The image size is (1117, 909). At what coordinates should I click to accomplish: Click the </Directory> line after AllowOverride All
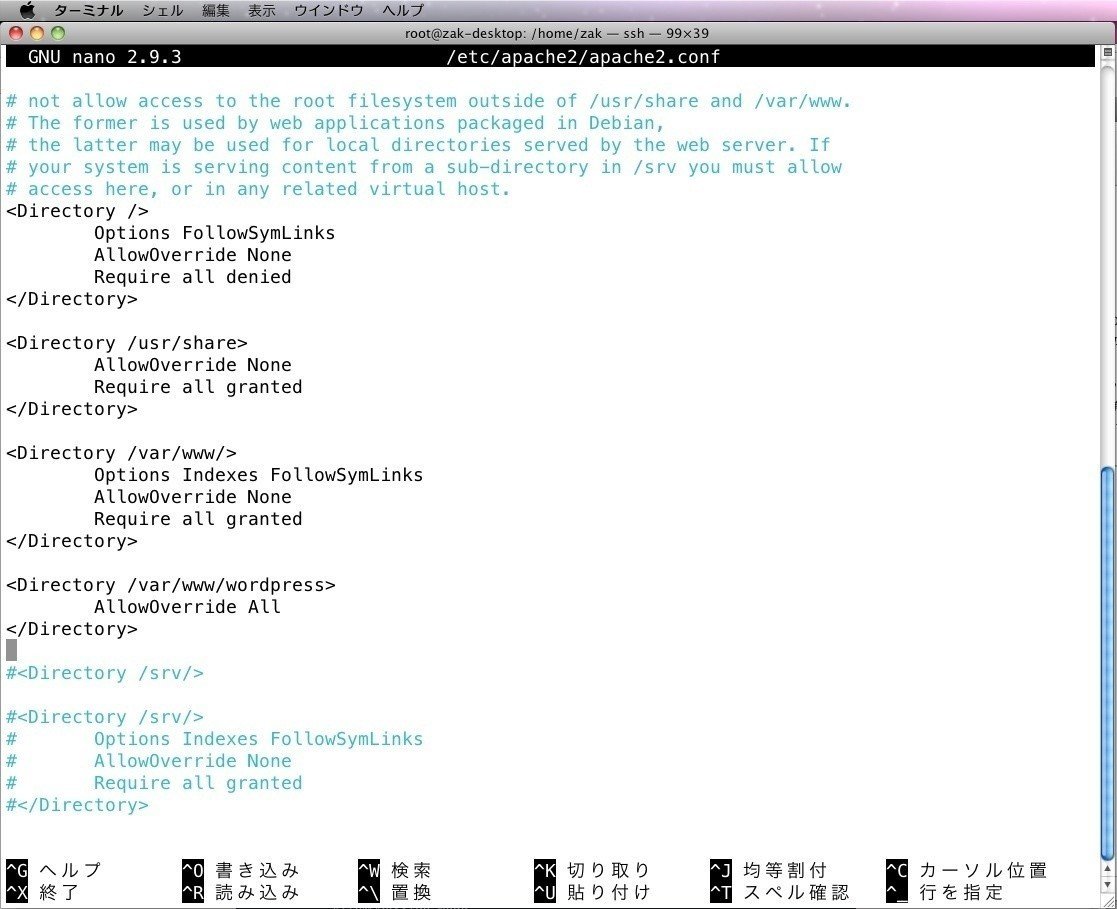(72, 629)
